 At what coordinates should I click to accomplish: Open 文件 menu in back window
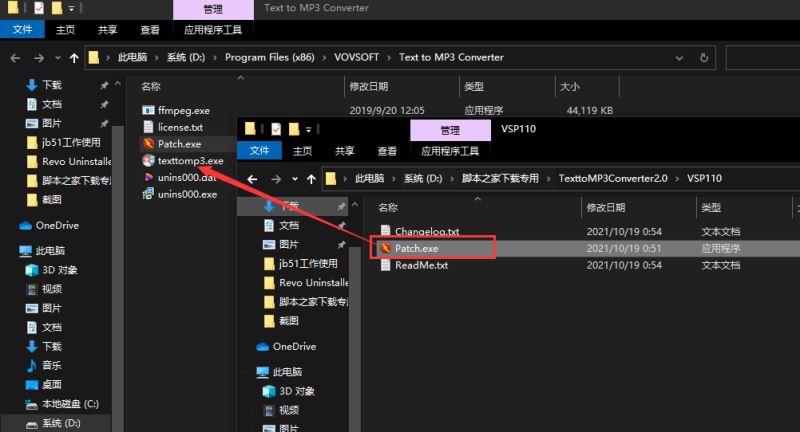pyautogui.click(x=22, y=30)
